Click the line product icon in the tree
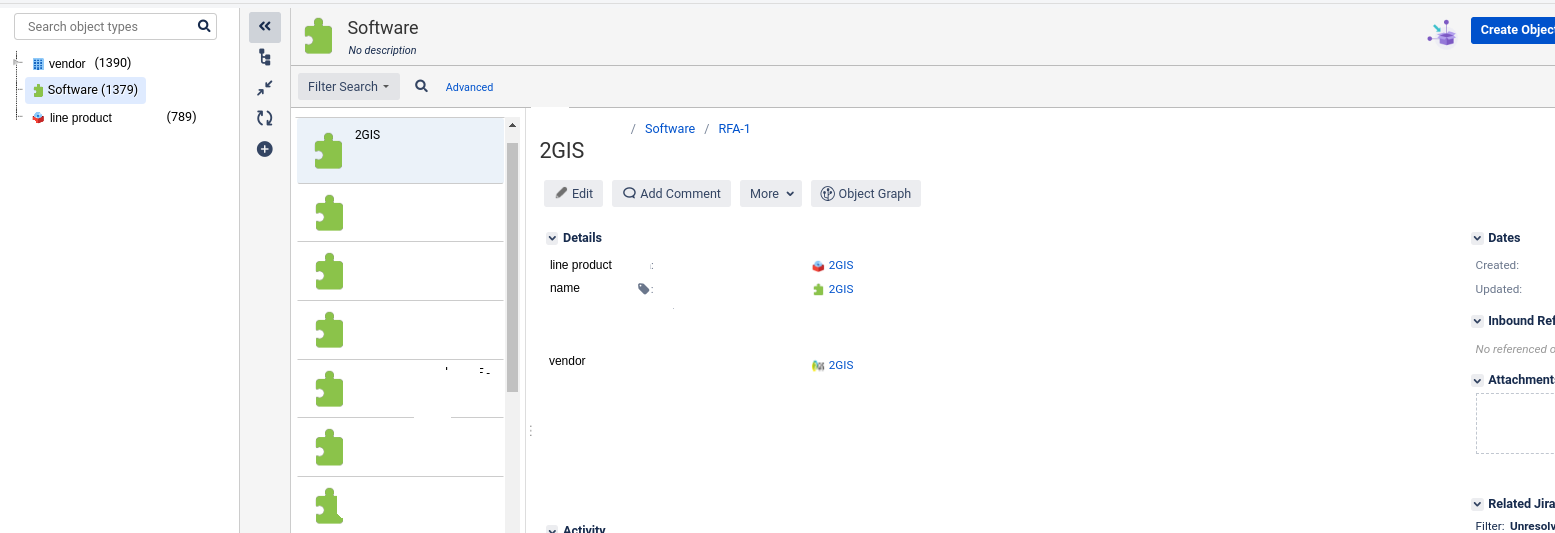1555x533 pixels. point(39,117)
